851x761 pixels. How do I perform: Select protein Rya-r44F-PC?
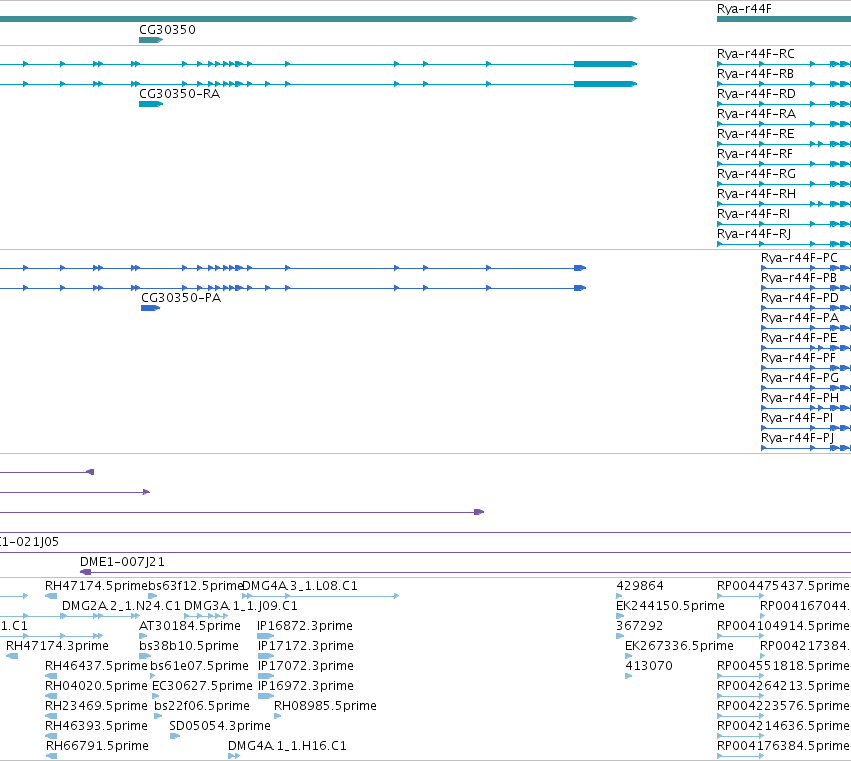(x=799, y=258)
